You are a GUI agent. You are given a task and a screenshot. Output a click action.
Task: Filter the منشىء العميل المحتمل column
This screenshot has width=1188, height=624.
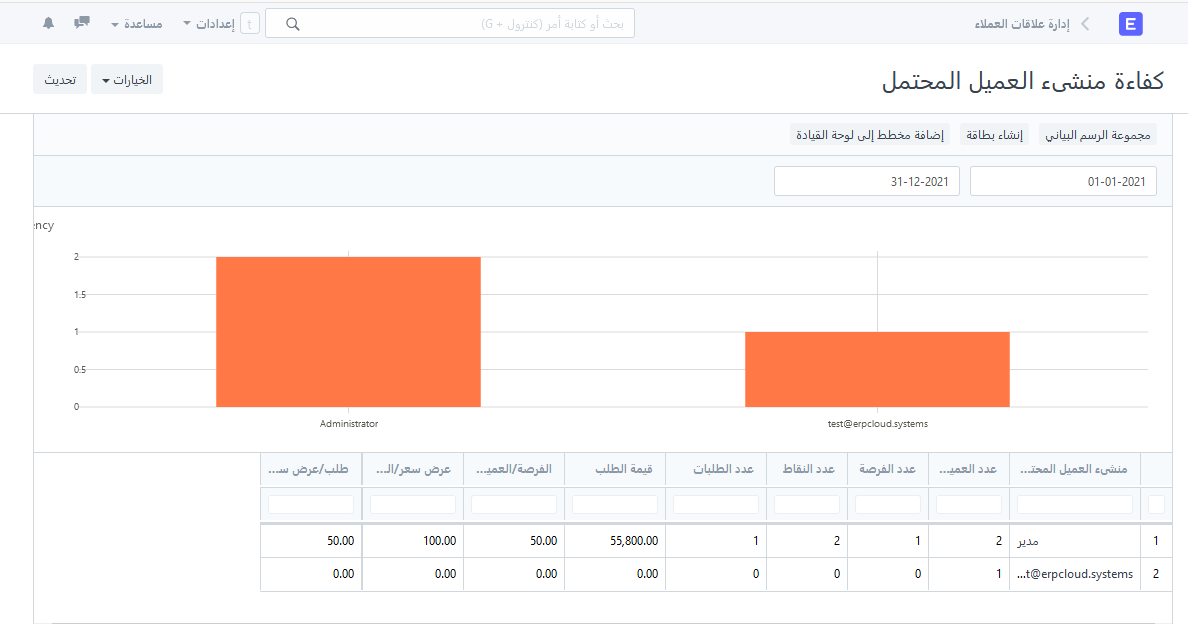click(1074, 504)
